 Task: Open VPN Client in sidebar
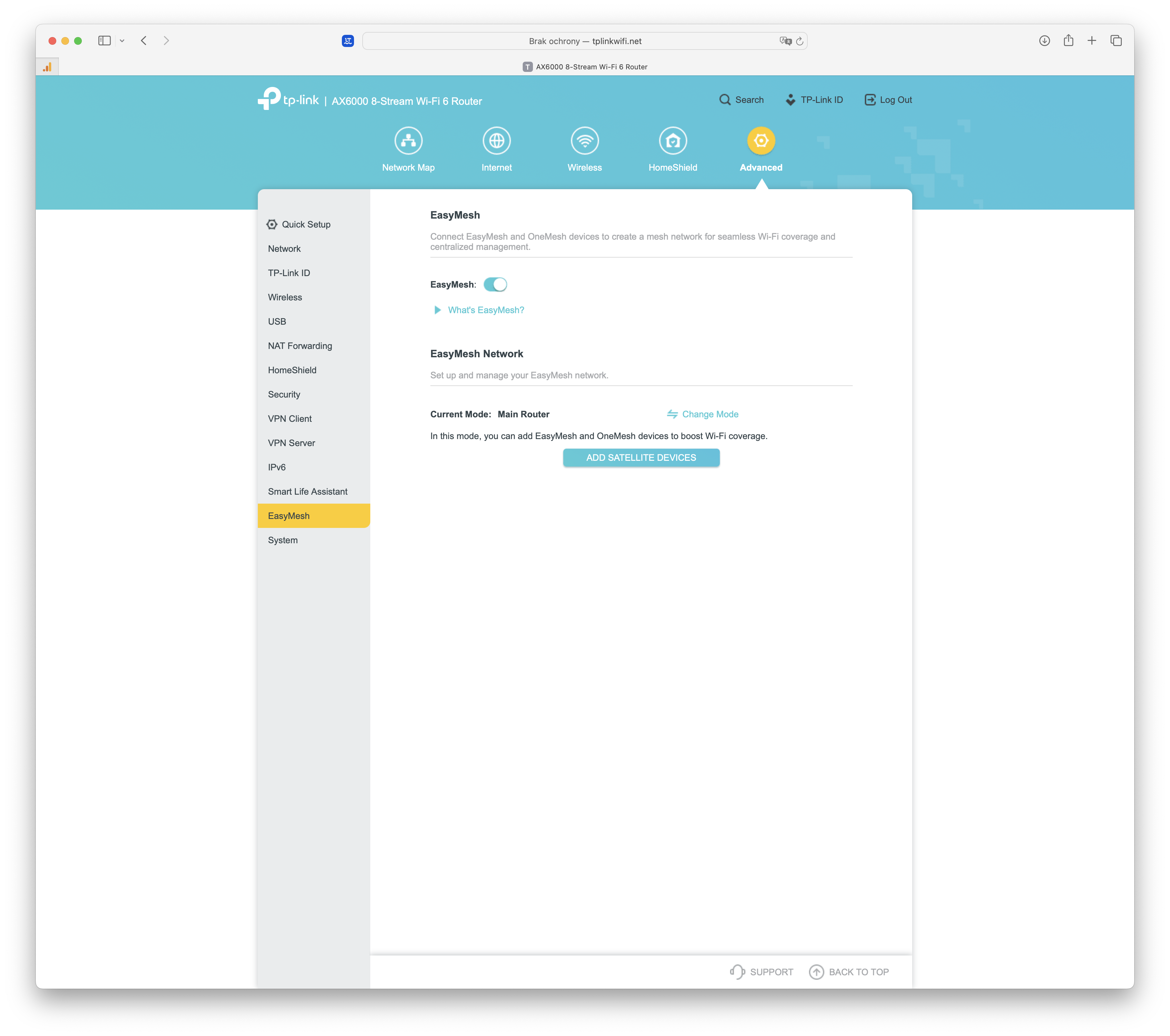[x=314, y=419]
